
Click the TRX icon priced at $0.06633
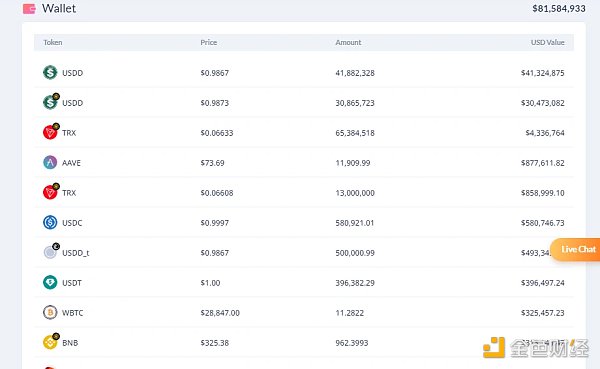51,132
